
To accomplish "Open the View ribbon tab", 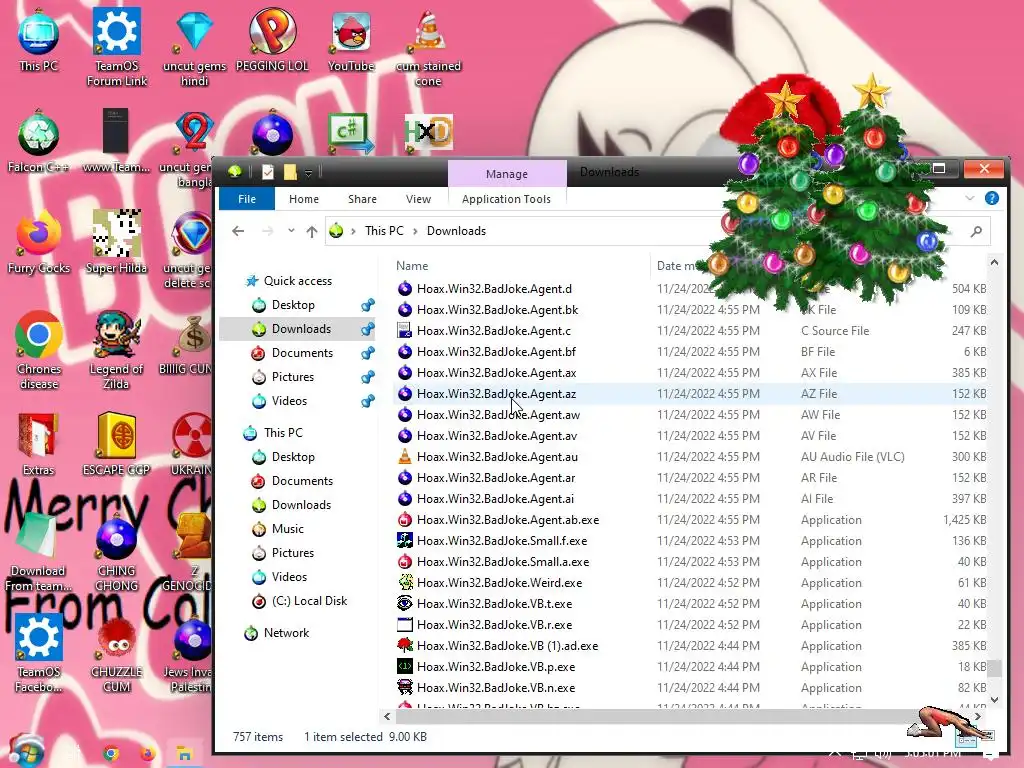I will pyautogui.click(x=418, y=199).
